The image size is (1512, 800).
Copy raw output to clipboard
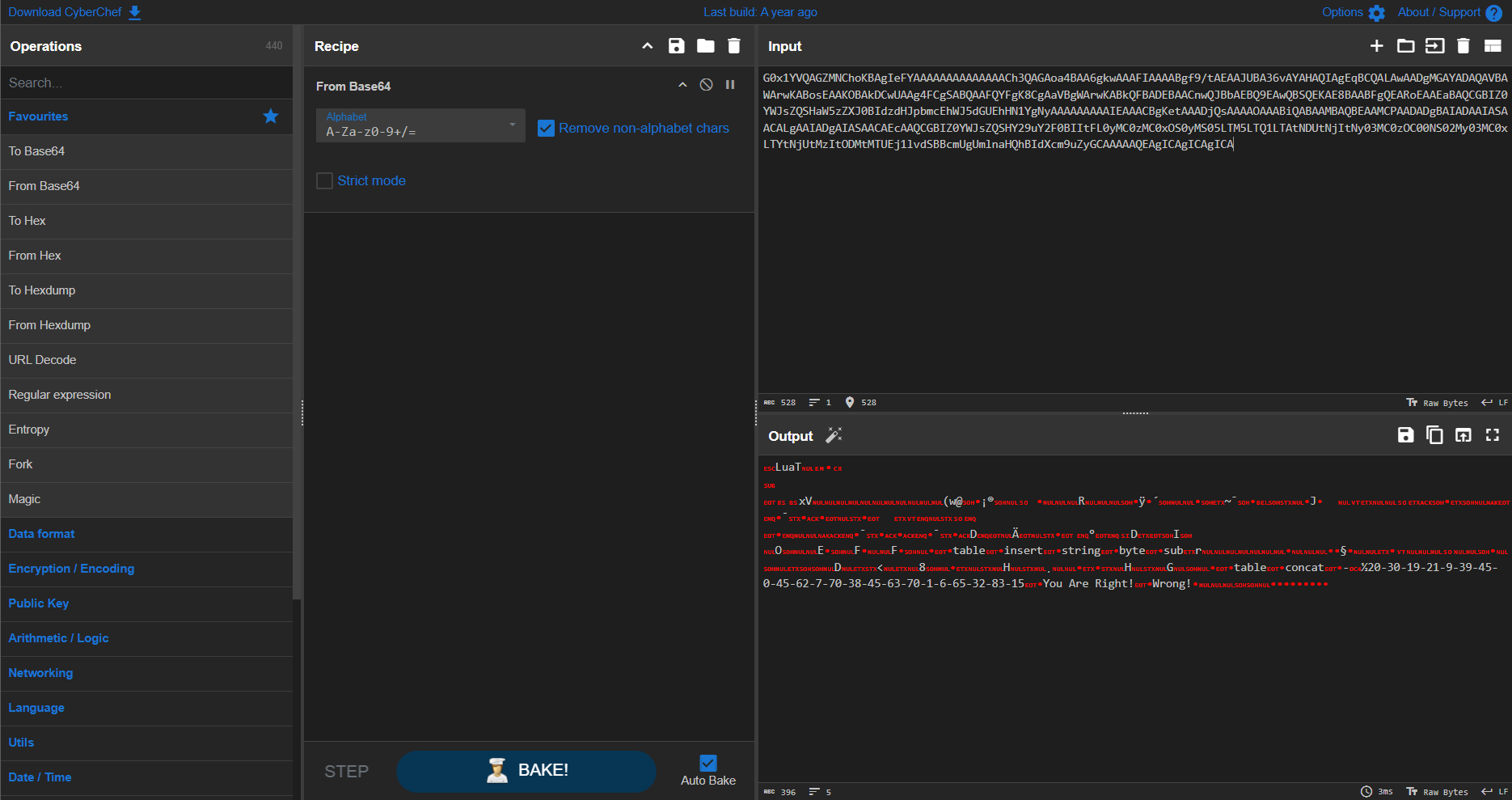[1434, 435]
